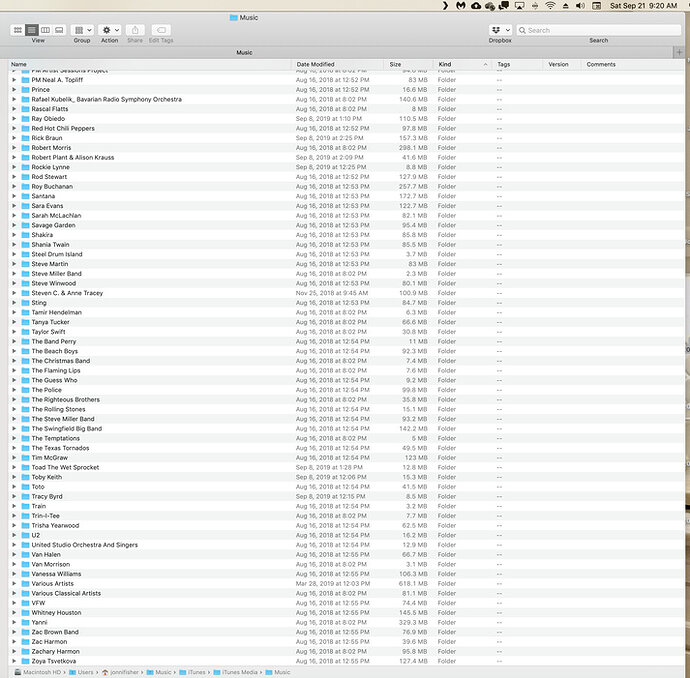Switch to gallery view in toolbar
690x678 pixels.
59,30
